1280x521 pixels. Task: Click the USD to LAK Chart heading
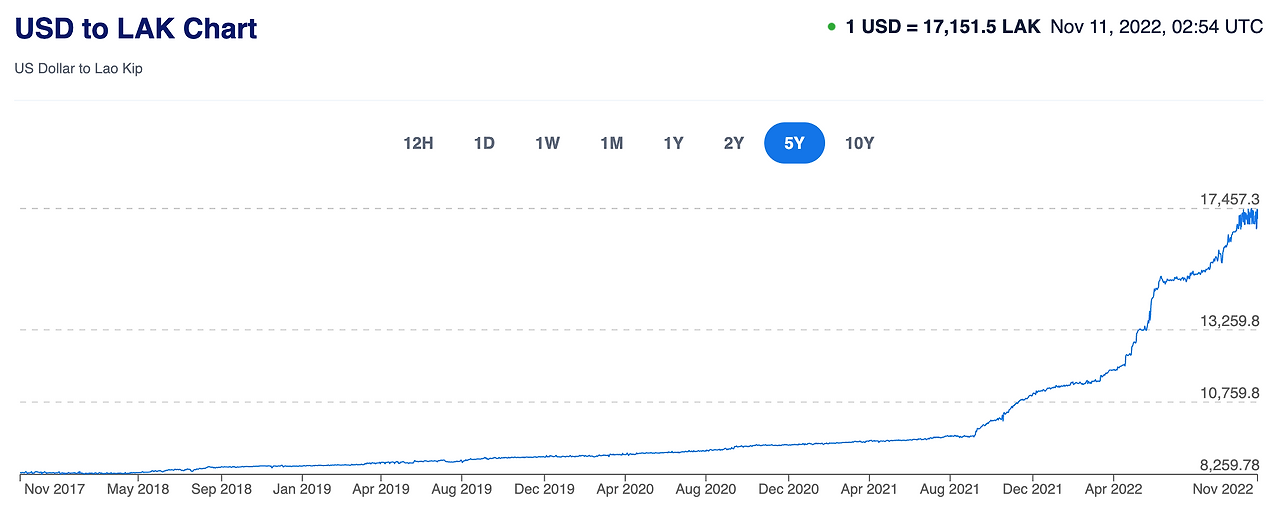(x=136, y=28)
